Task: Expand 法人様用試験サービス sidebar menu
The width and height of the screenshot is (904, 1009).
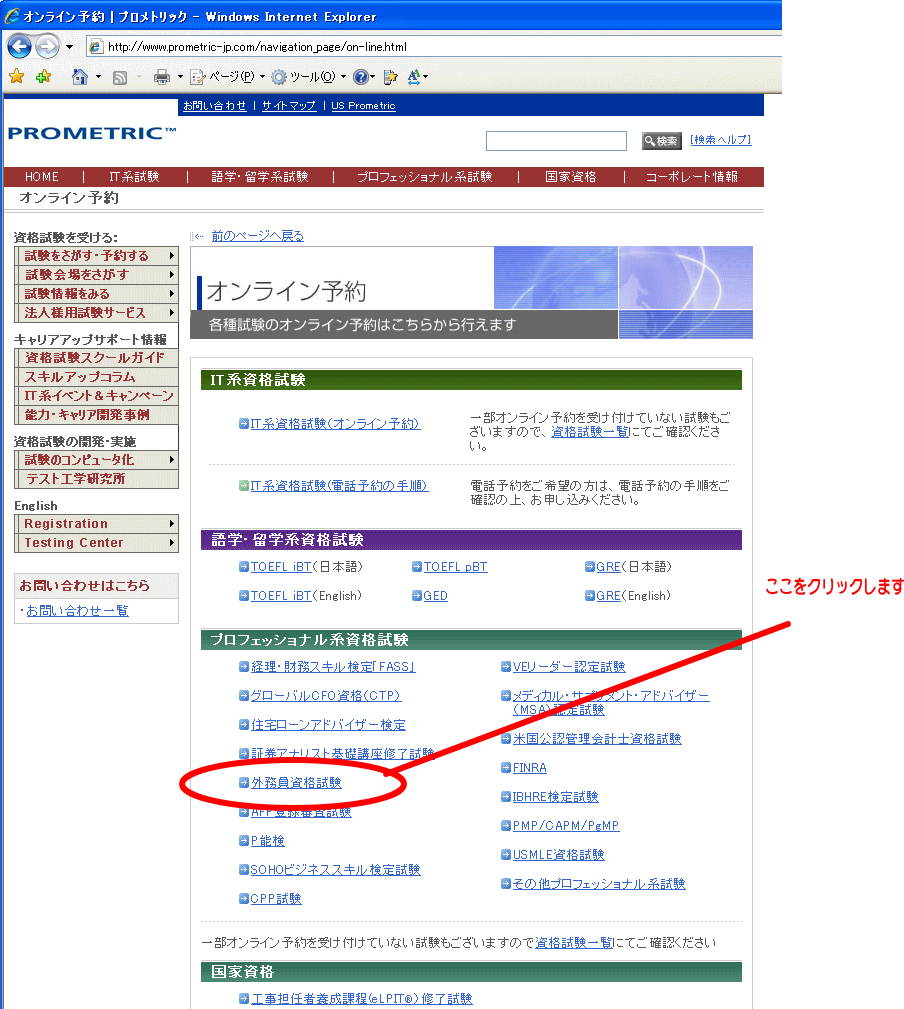Action: click(97, 313)
